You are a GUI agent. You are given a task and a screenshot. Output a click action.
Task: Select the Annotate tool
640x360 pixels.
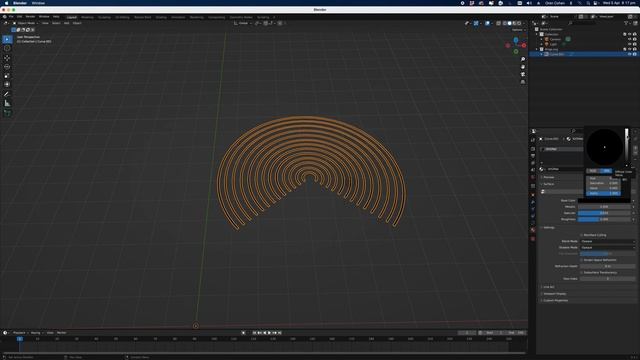pyautogui.click(x=7, y=94)
